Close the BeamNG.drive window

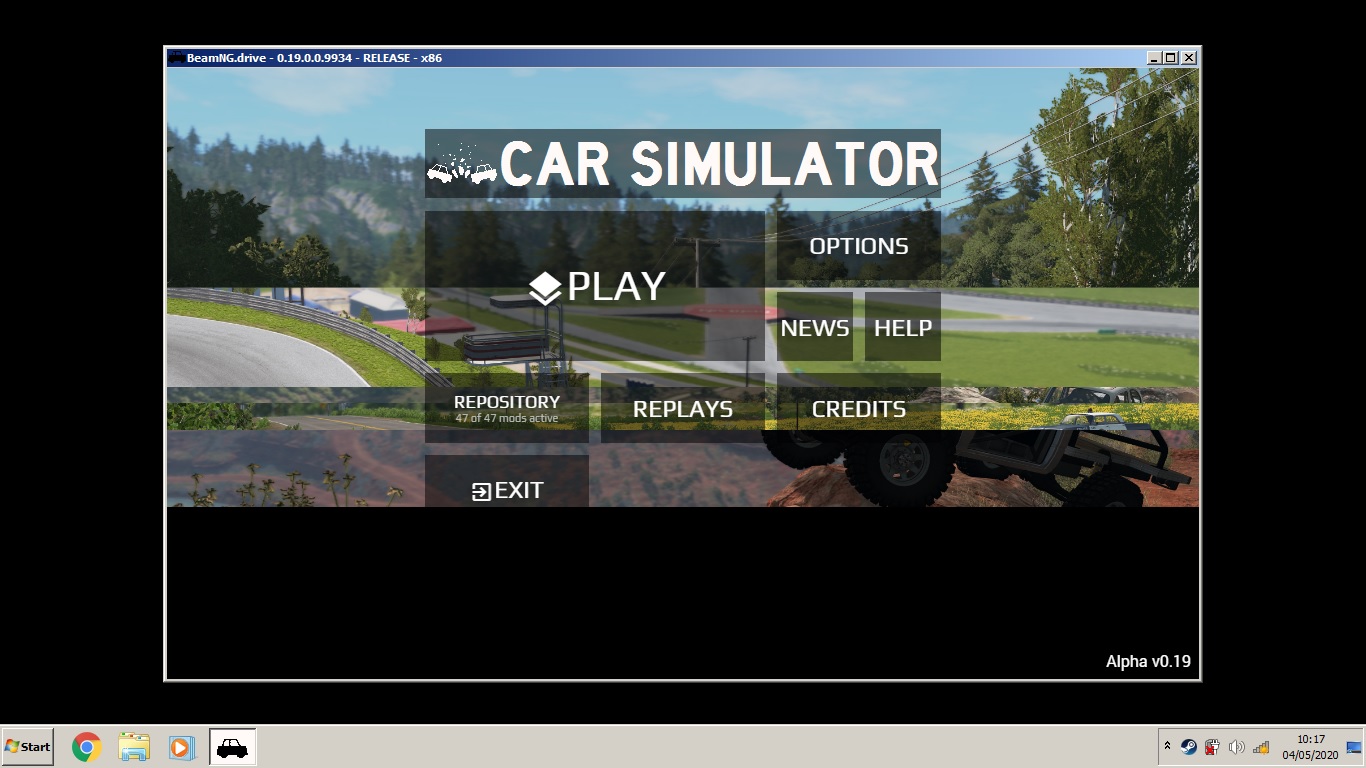pos(1189,58)
